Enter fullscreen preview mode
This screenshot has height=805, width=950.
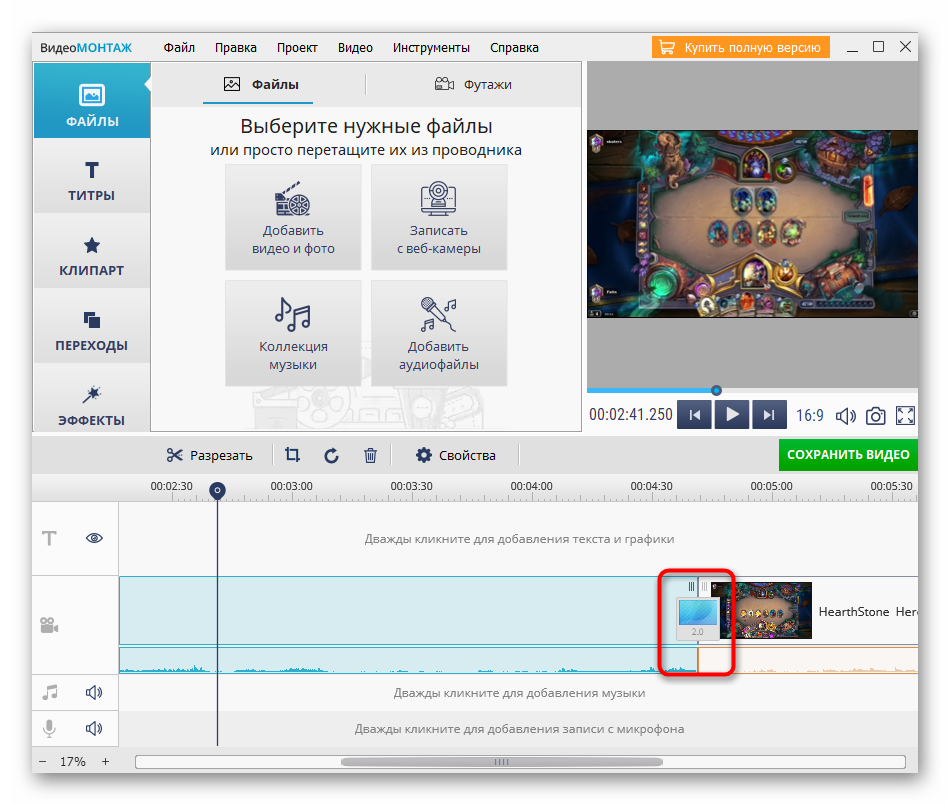[905, 415]
